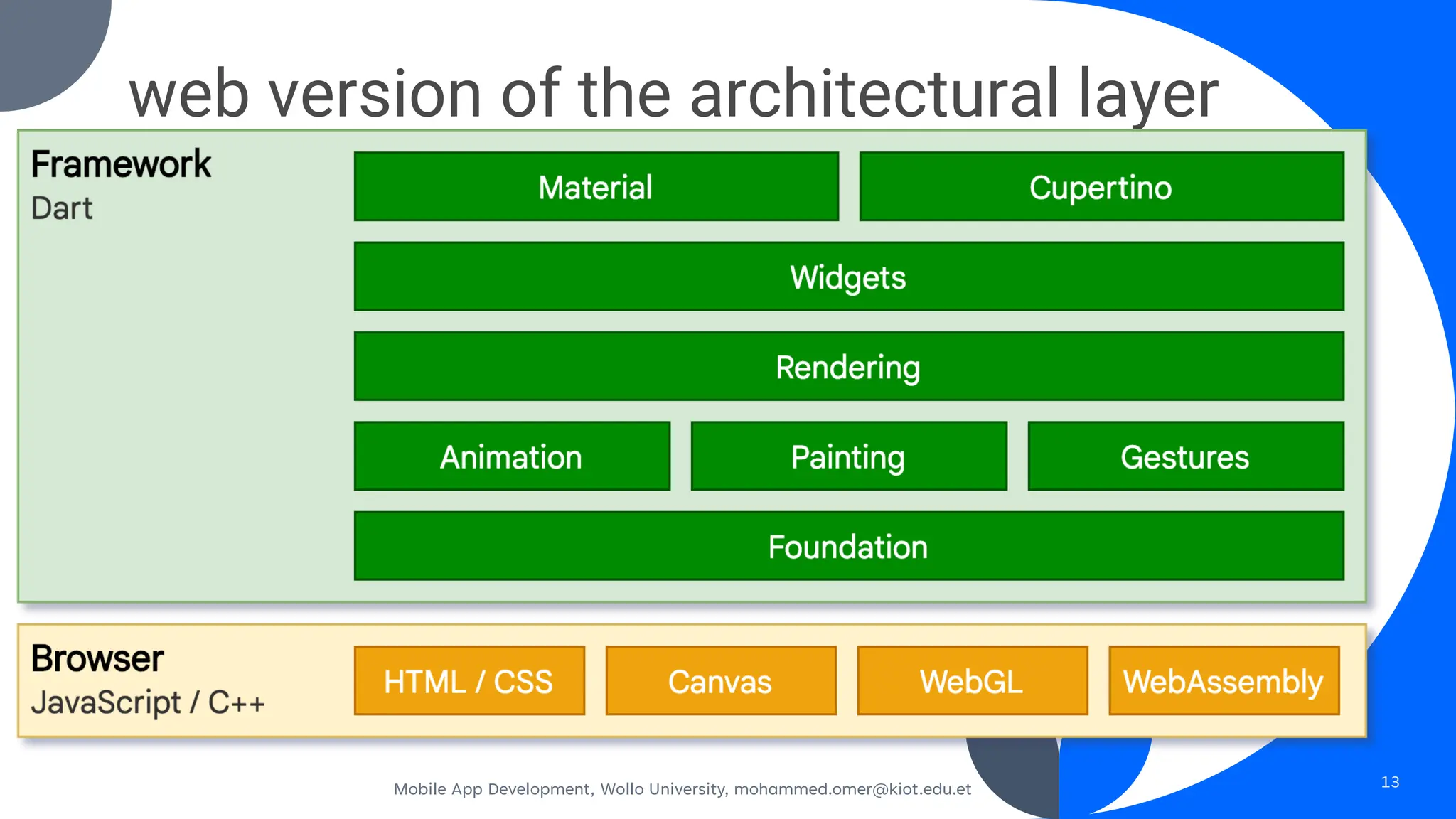
Task: Click the Foundation layer block
Action: point(848,546)
